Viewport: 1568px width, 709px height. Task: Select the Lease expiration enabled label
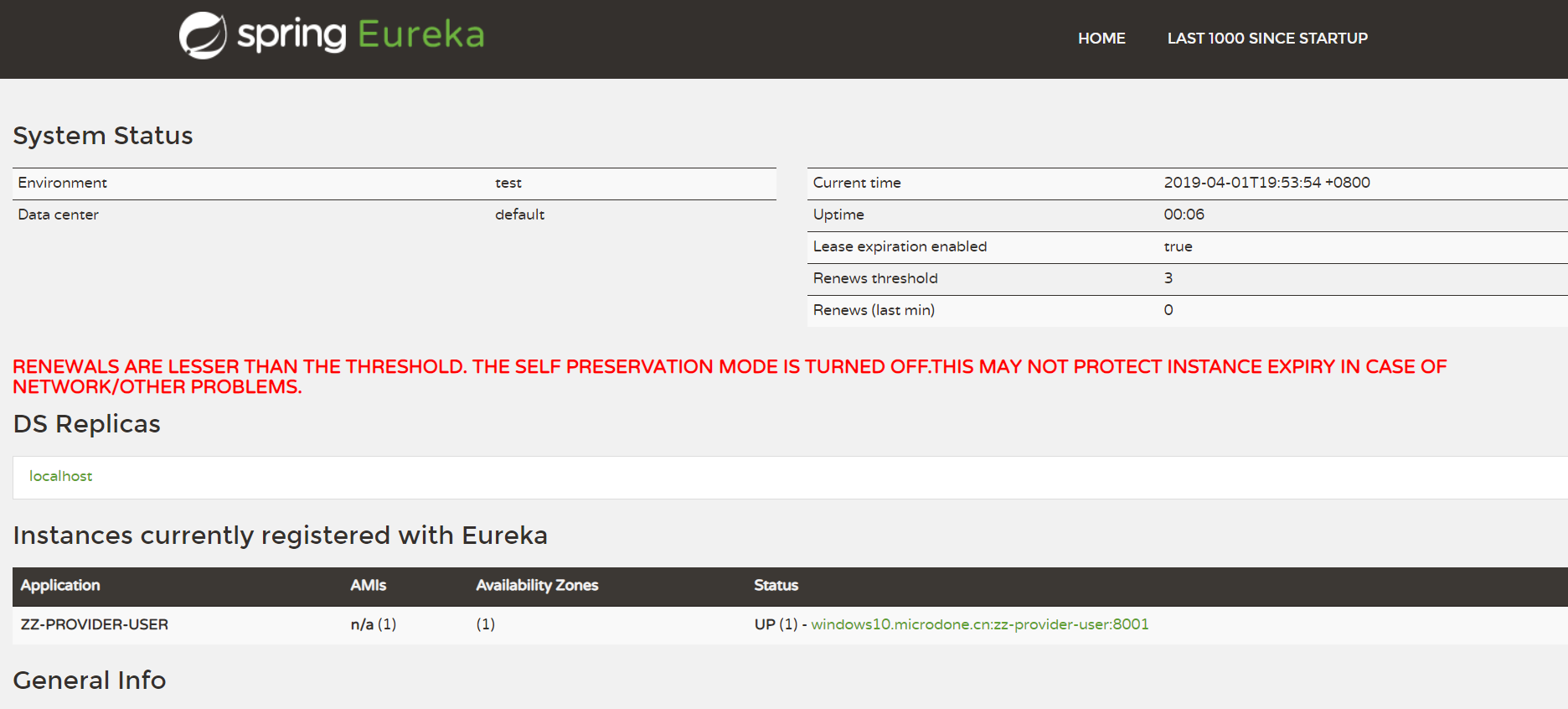tap(900, 246)
